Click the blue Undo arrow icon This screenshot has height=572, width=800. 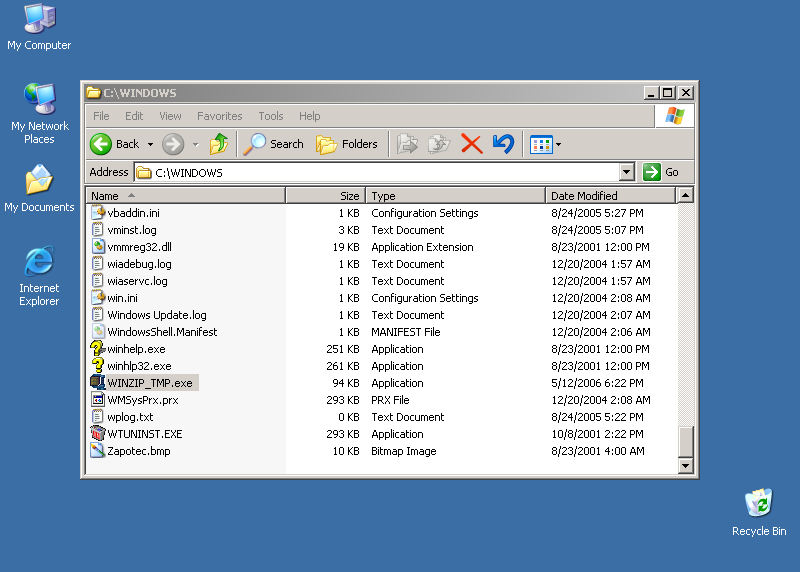coord(503,144)
